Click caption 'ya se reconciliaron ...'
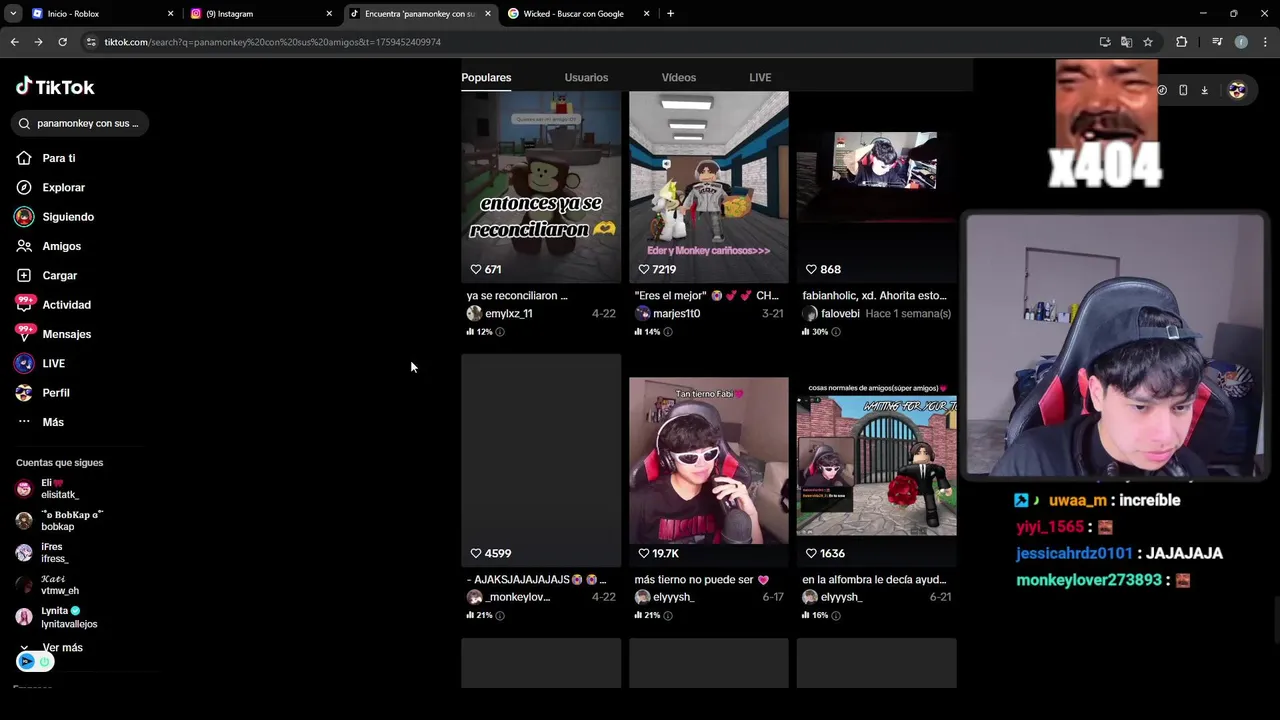 517,296
